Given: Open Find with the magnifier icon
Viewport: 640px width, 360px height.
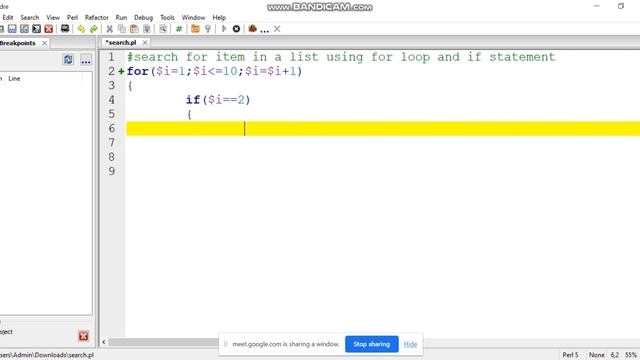Looking at the screenshot, I should point(163,29).
